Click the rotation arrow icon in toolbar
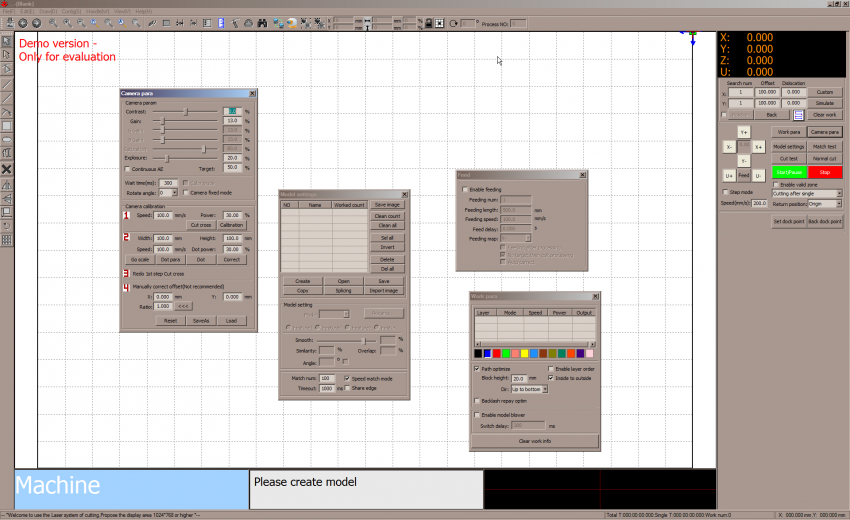 (x=453, y=23)
